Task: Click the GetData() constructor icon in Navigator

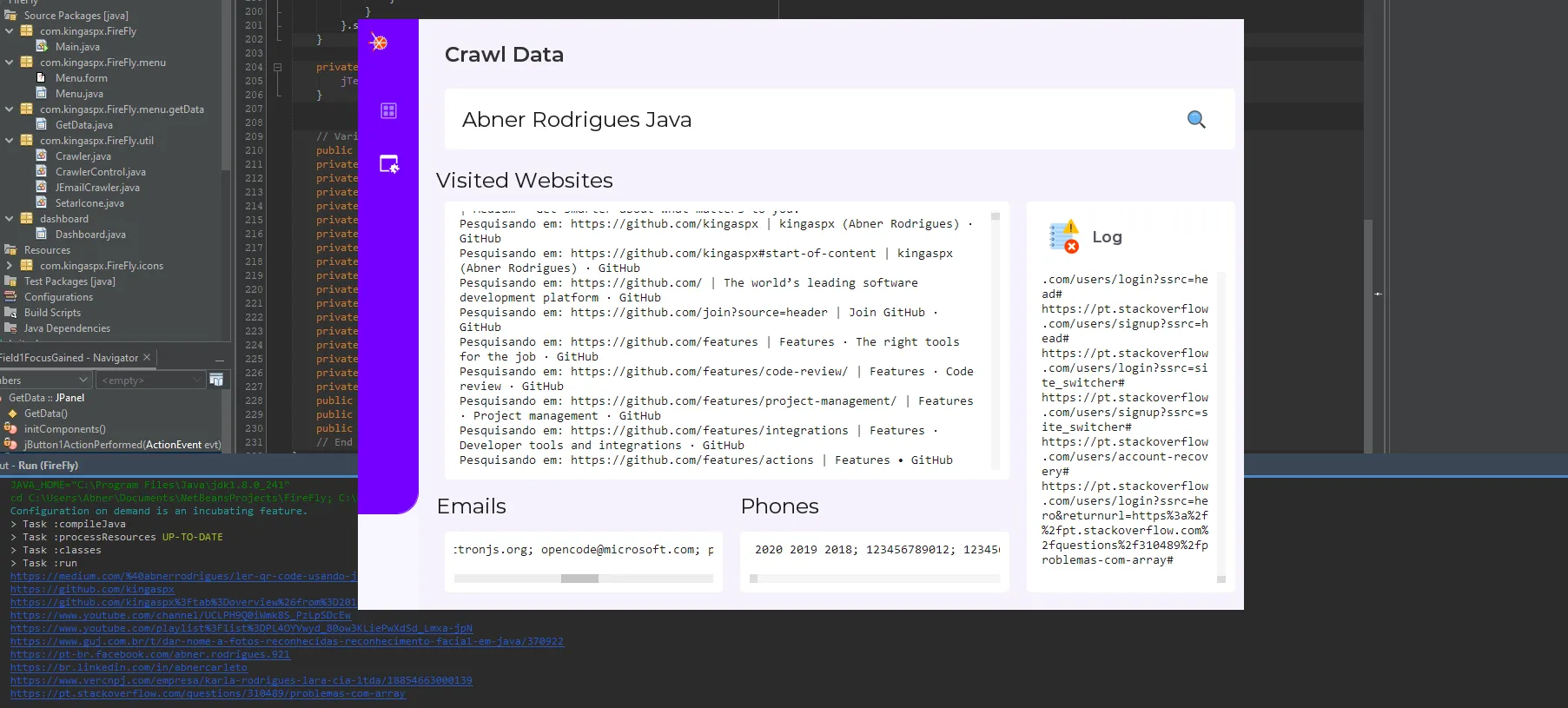Action: [12, 414]
